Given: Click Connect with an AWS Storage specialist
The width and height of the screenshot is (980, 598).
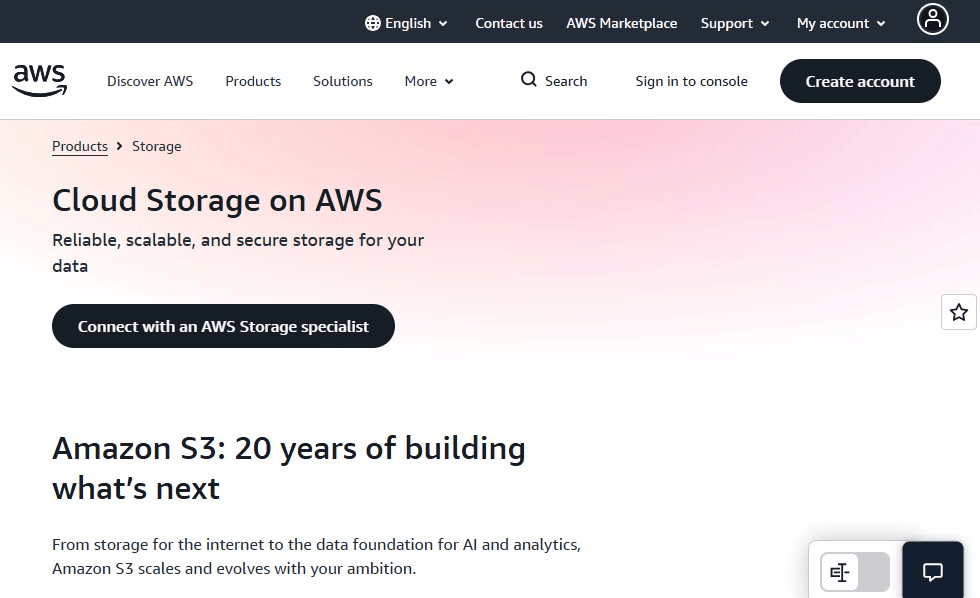Looking at the screenshot, I should click(x=223, y=326).
